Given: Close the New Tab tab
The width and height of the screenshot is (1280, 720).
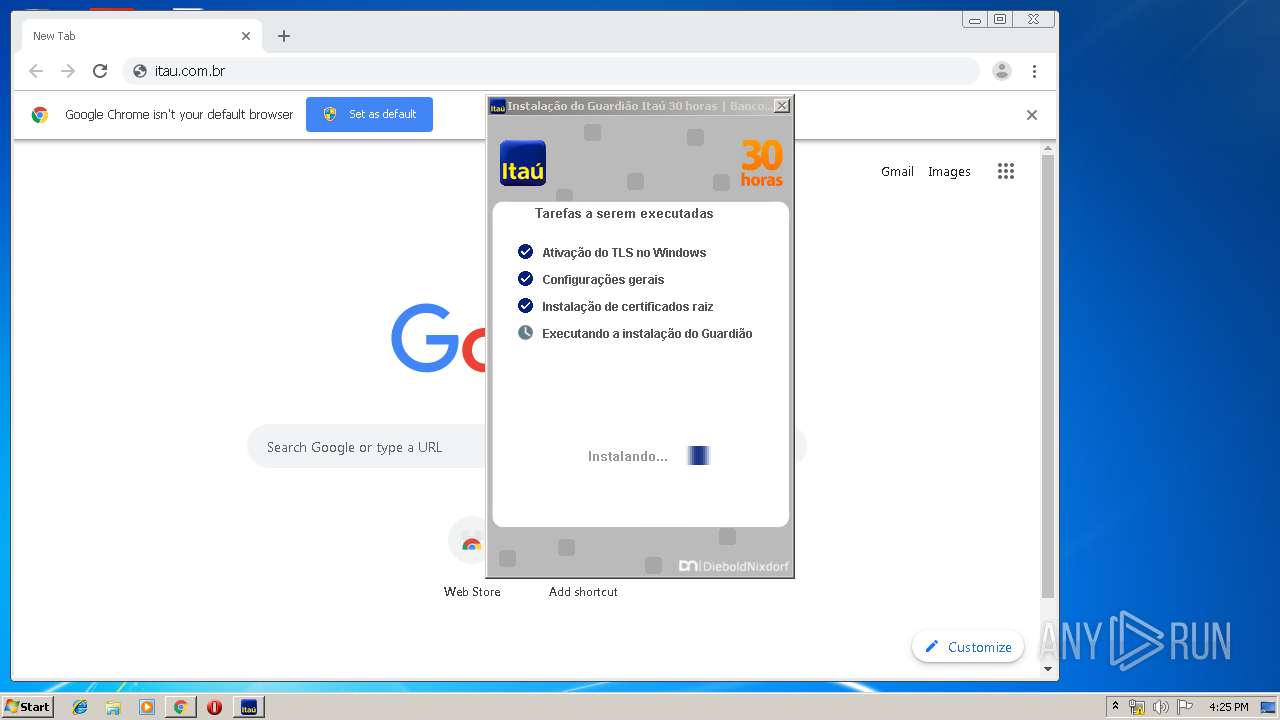Looking at the screenshot, I should (246, 36).
